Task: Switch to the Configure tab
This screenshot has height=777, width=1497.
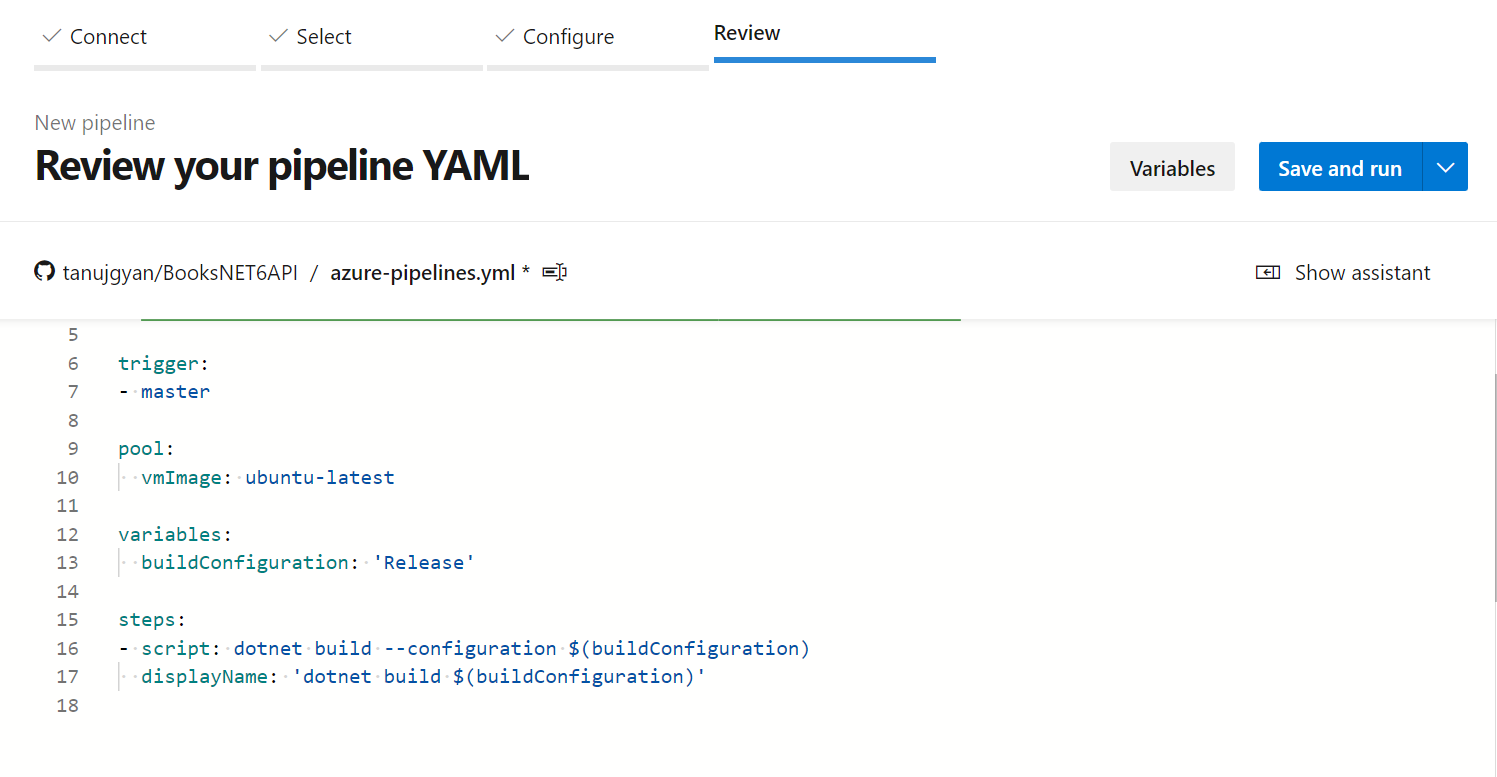Action: tap(567, 36)
